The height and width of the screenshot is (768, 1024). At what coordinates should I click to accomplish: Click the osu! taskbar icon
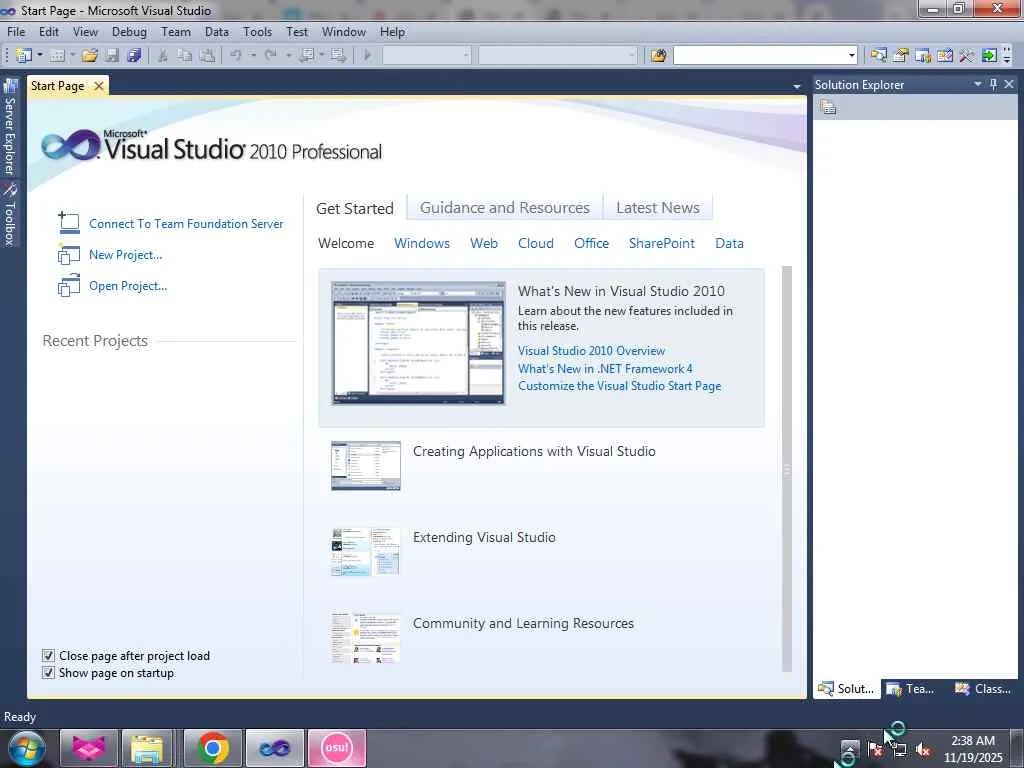(337, 748)
